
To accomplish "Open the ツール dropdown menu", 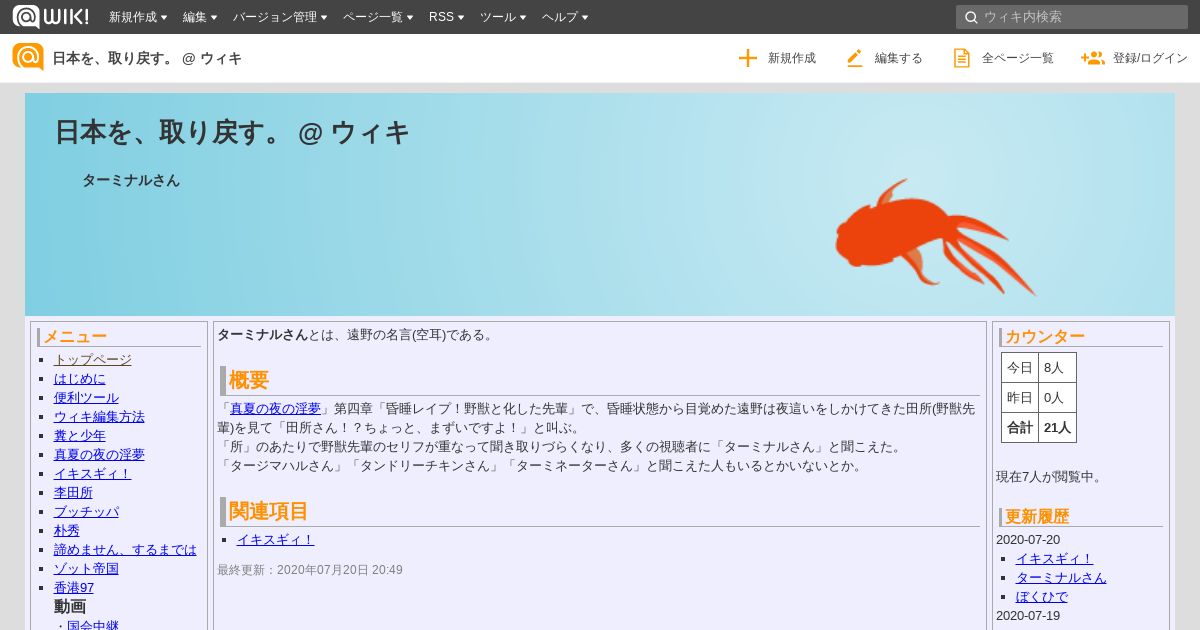I will (x=503, y=17).
